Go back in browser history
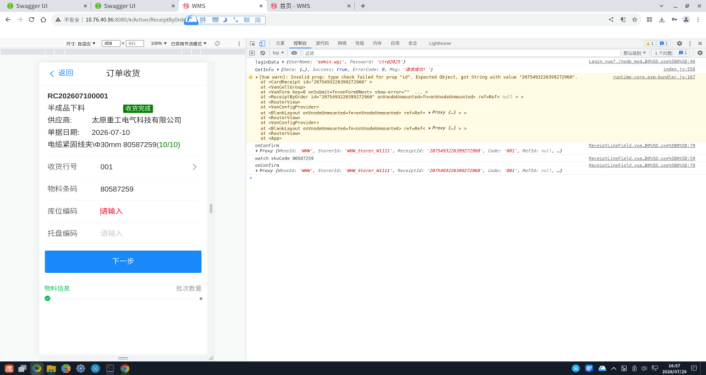706x375 pixels. (x=8, y=19)
